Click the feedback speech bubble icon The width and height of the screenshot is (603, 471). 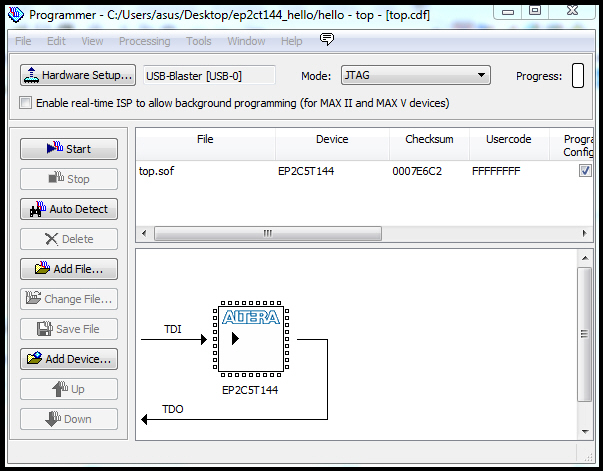[x=327, y=39]
